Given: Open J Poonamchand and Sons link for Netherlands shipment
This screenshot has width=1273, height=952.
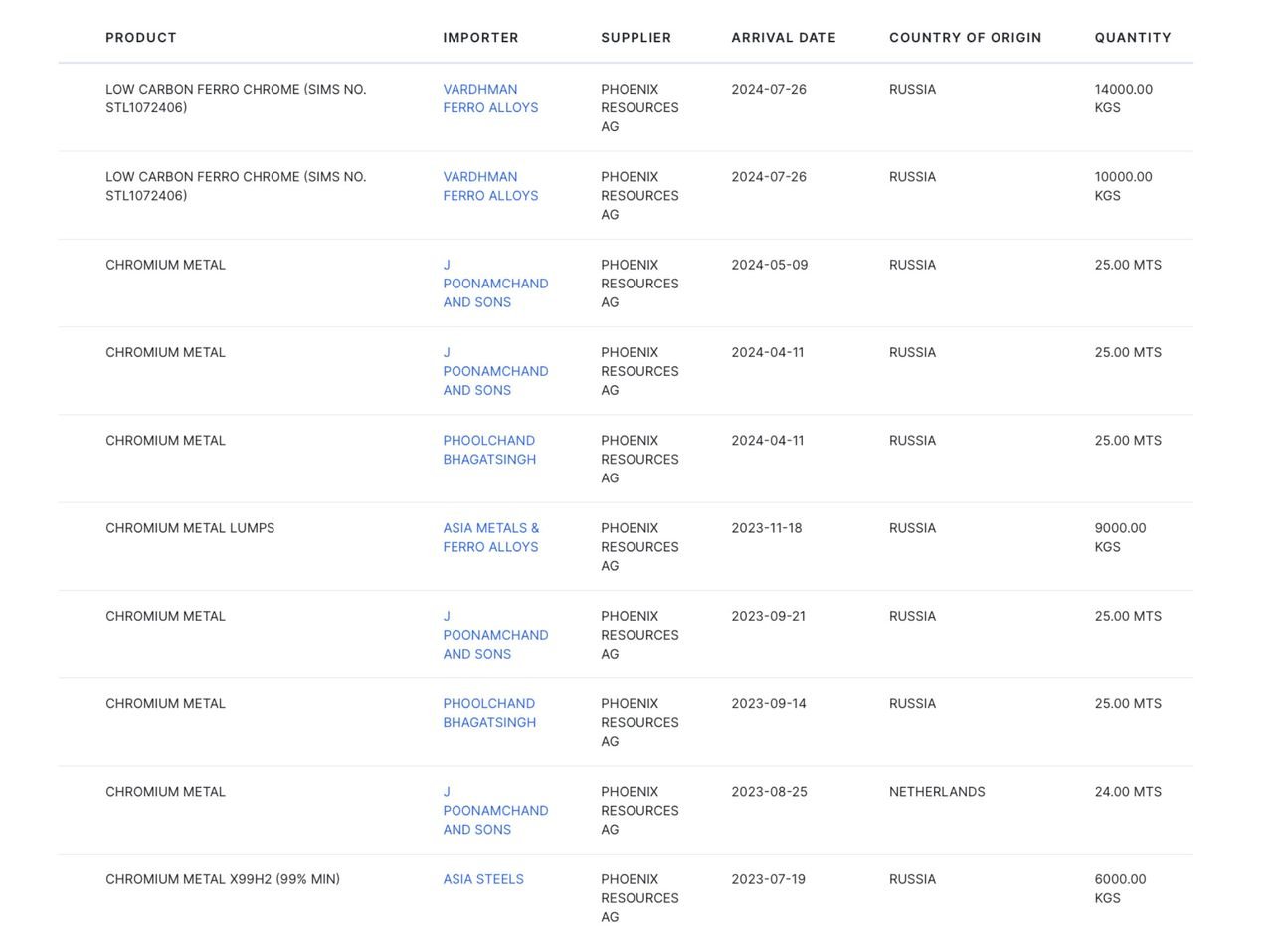Looking at the screenshot, I should [495, 811].
